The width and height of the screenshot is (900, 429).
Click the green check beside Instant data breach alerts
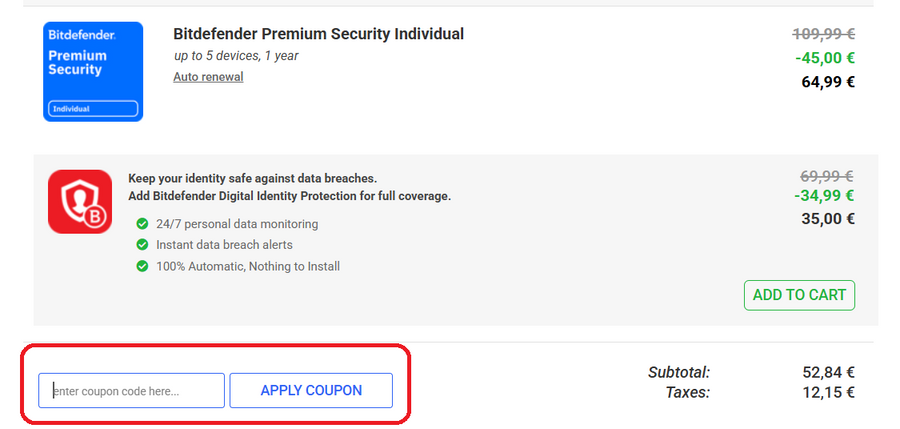click(x=142, y=245)
